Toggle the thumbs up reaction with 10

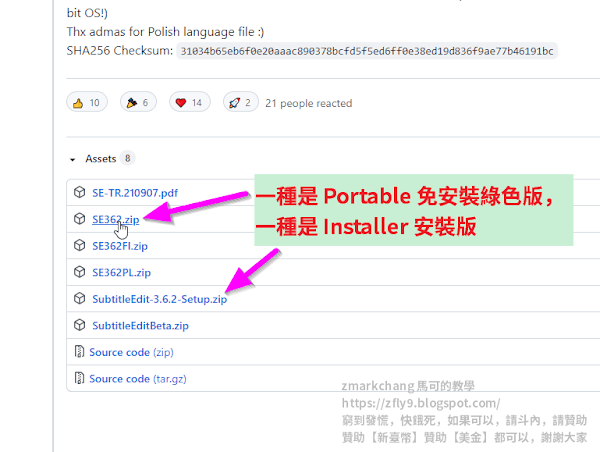tap(87, 102)
